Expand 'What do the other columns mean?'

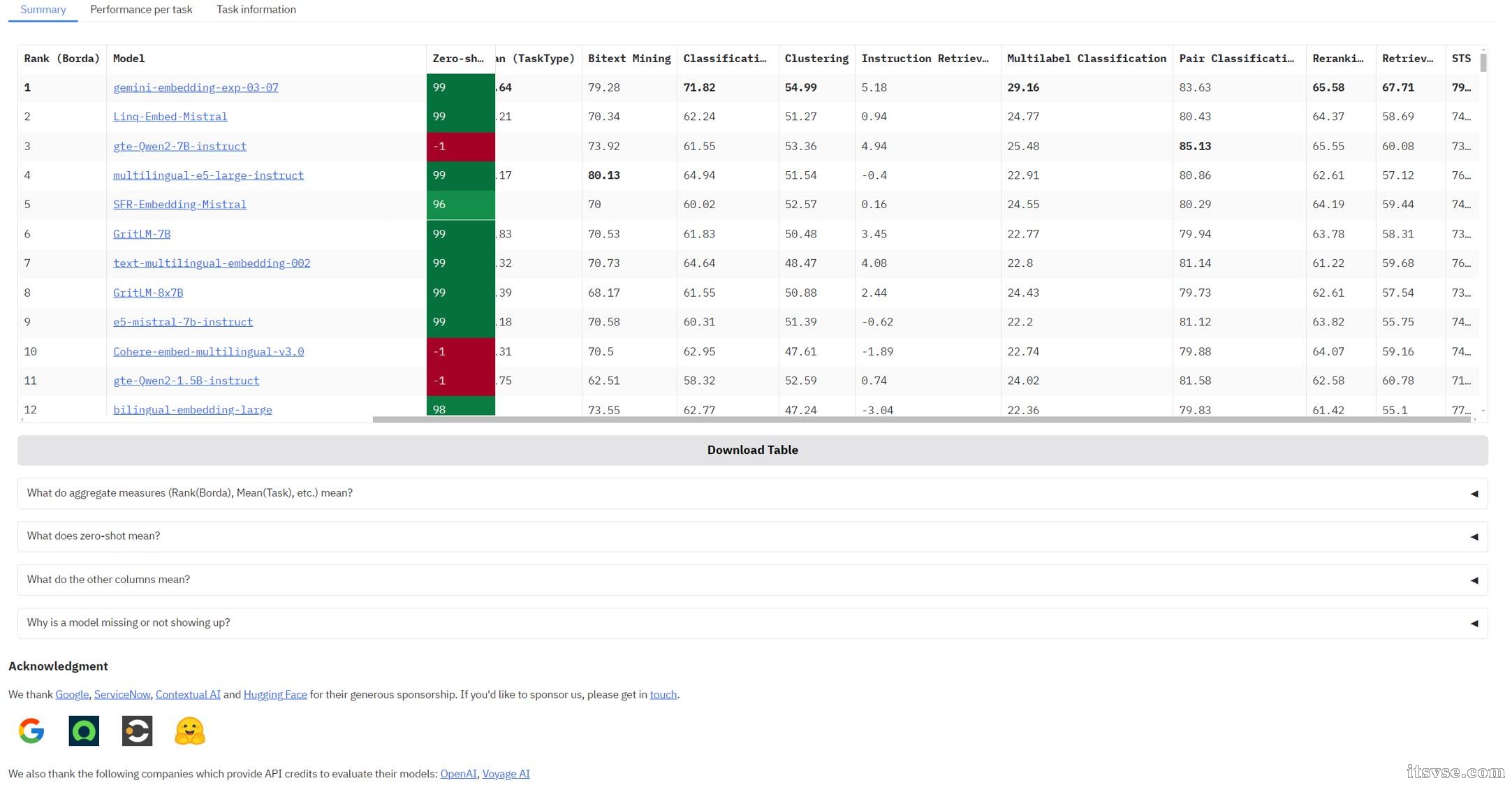pyautogui.click(x=753, y=580)
